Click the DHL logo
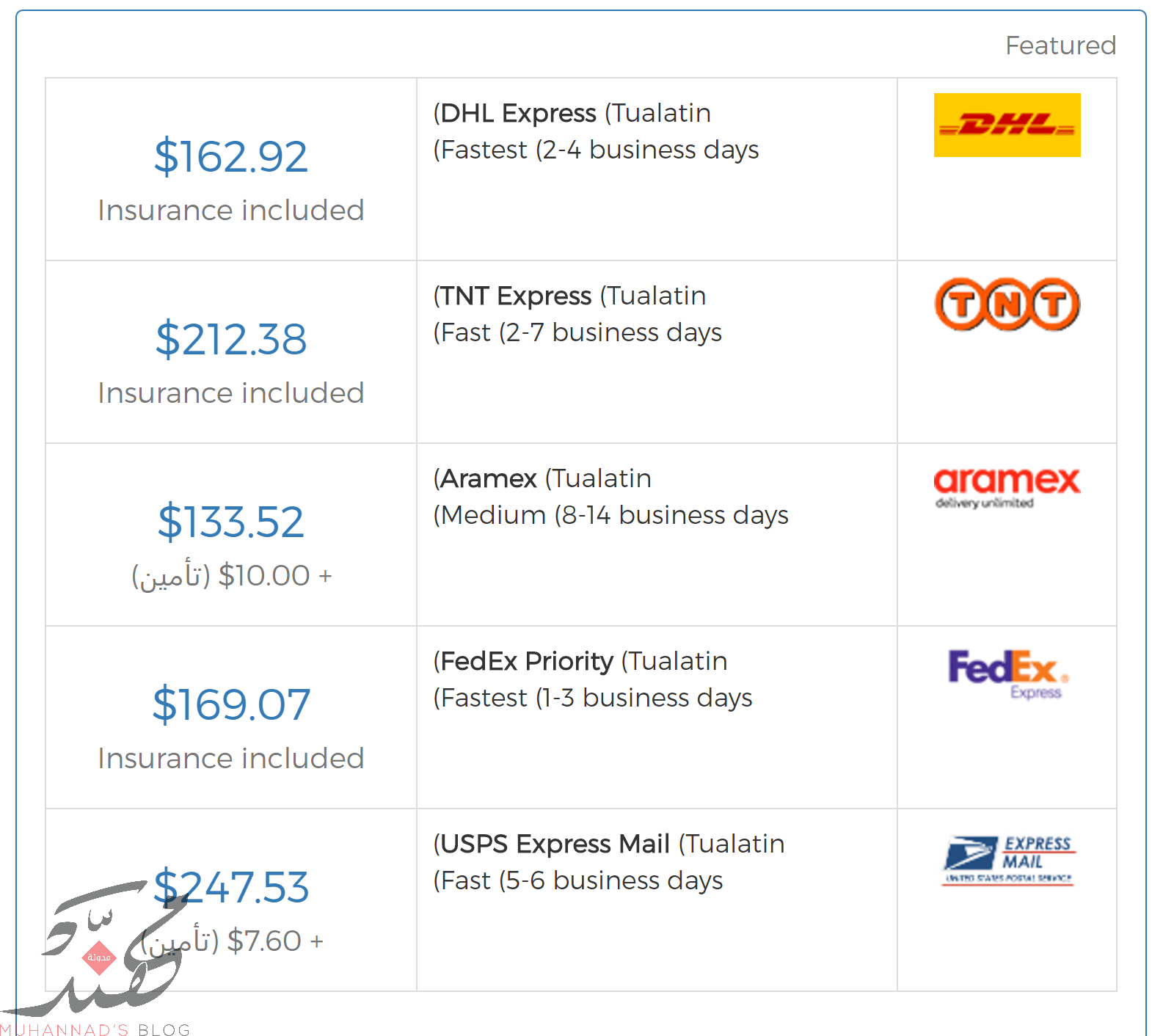 1007,125
